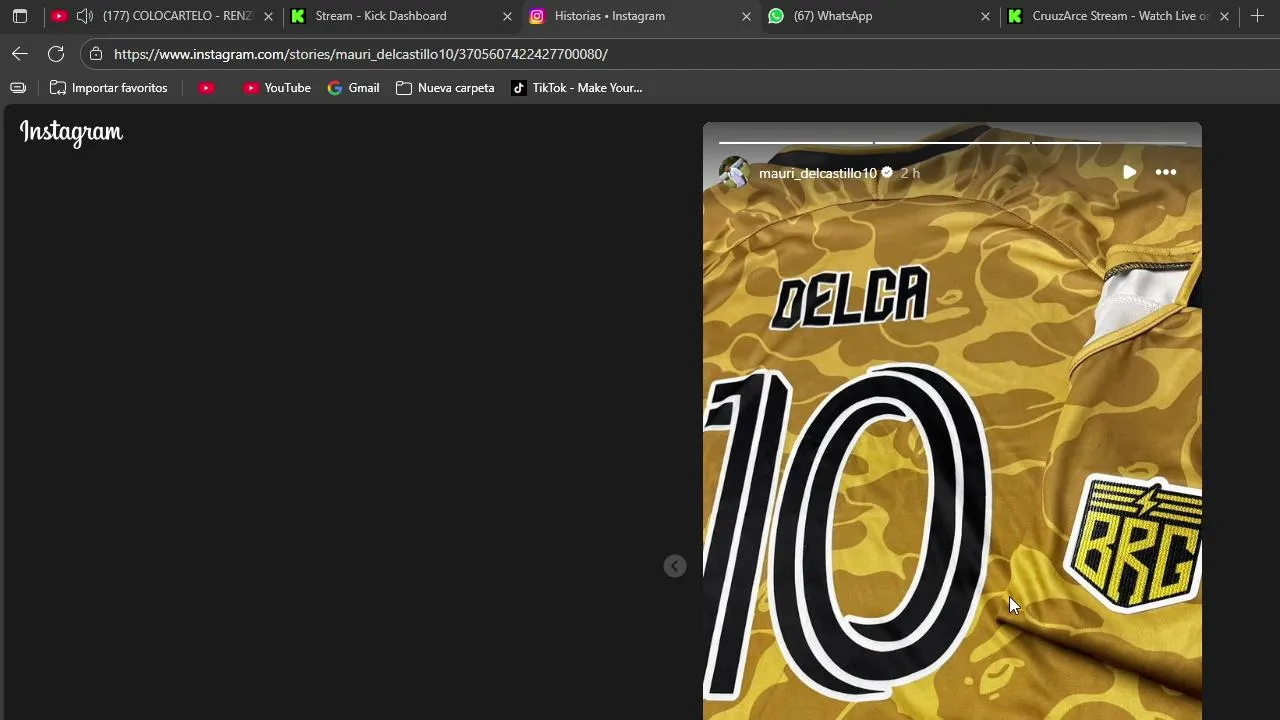Mute the audio on the COLOCARTELO tab
This screenshot has height=720, width=1280.
85,16
